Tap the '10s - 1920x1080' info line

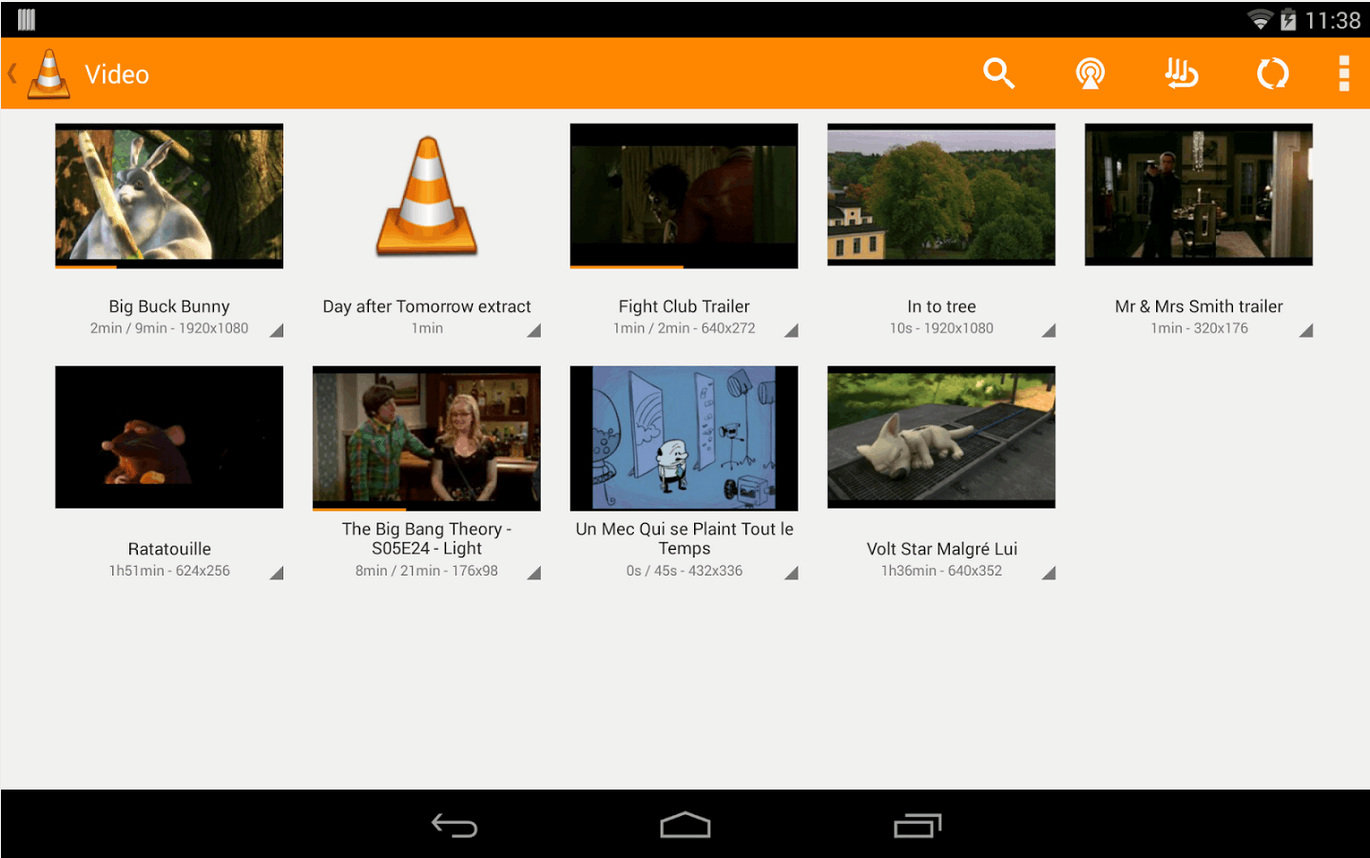941,328
